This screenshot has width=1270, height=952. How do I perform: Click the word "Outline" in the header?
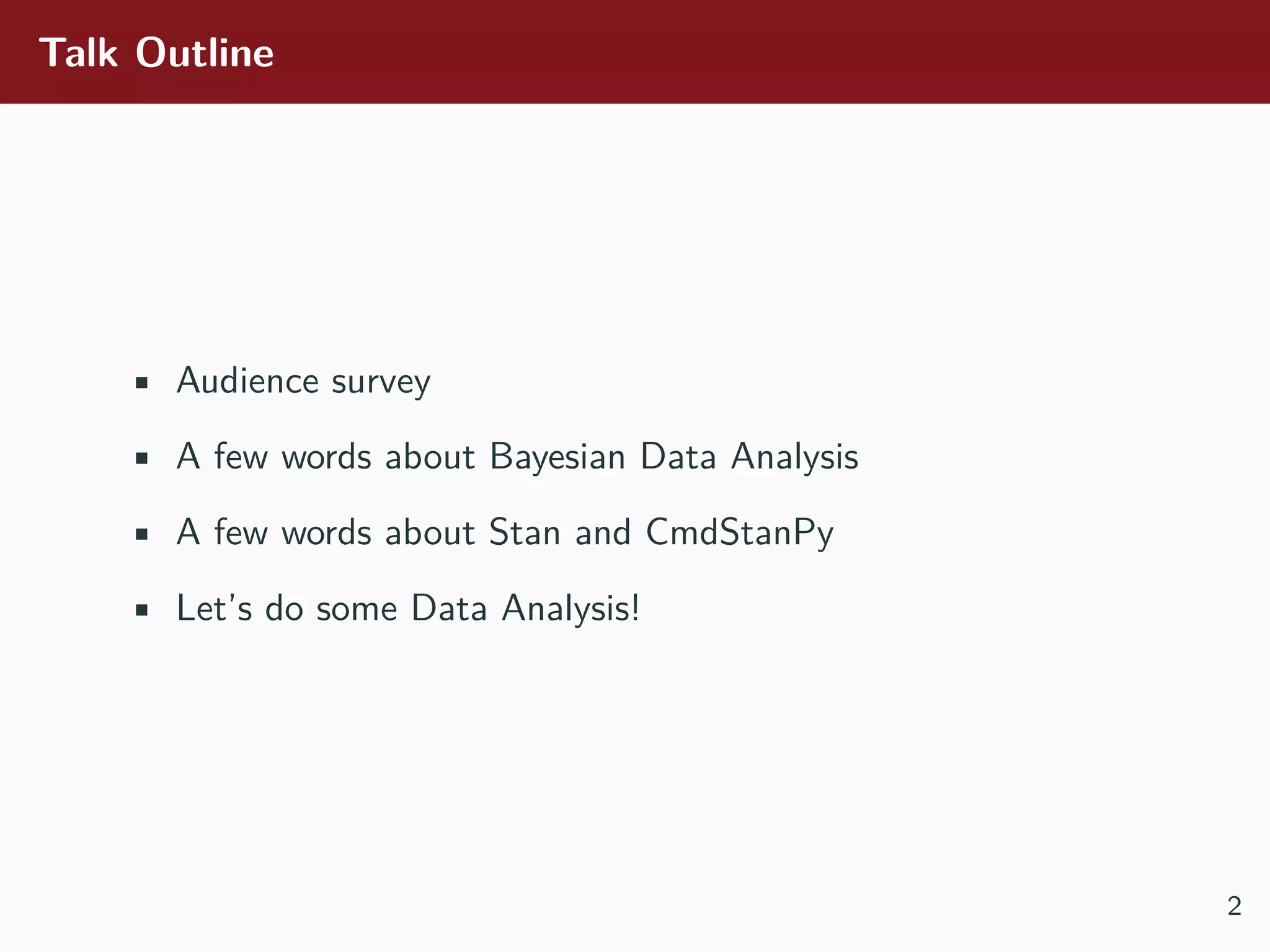tap(205, 53)
